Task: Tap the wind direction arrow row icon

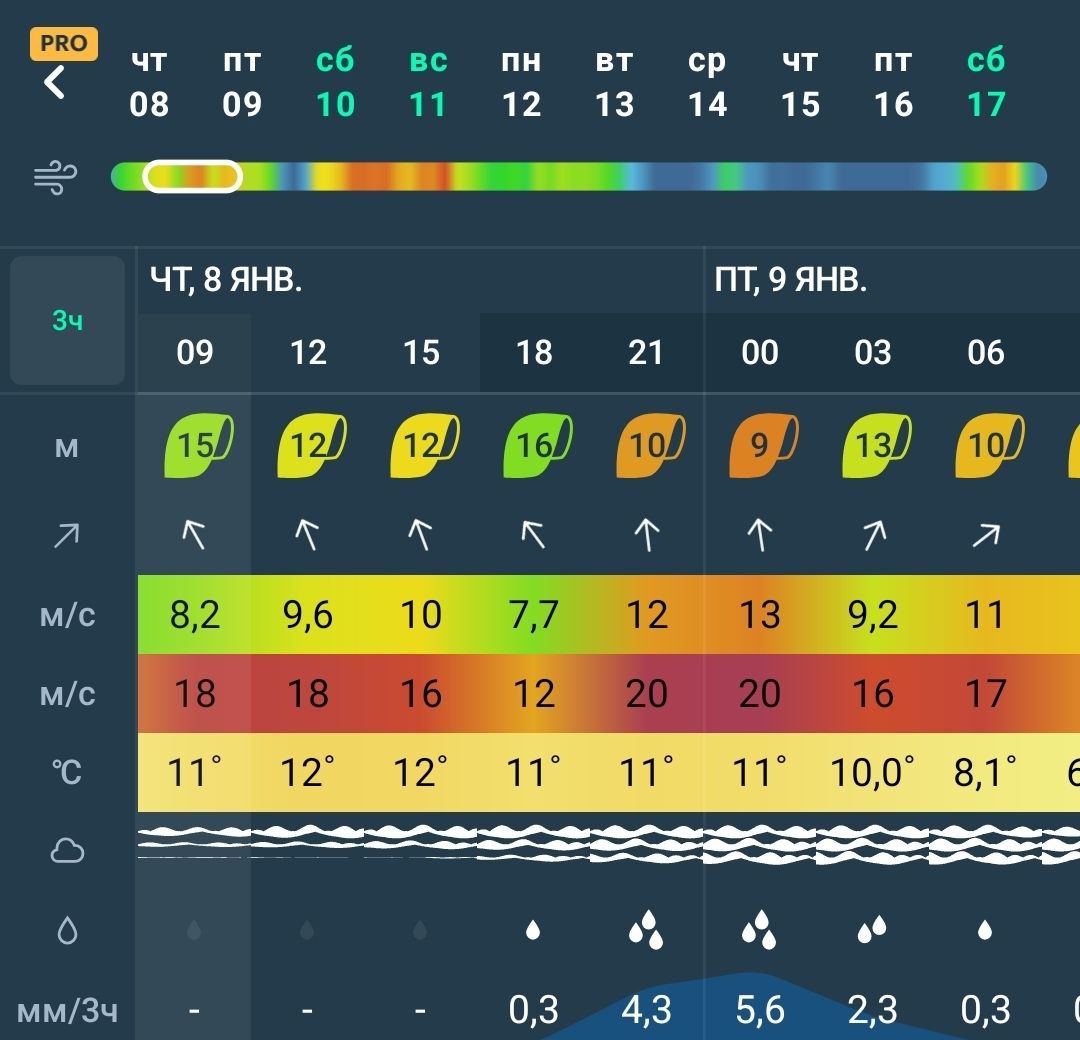Action: 66,536
